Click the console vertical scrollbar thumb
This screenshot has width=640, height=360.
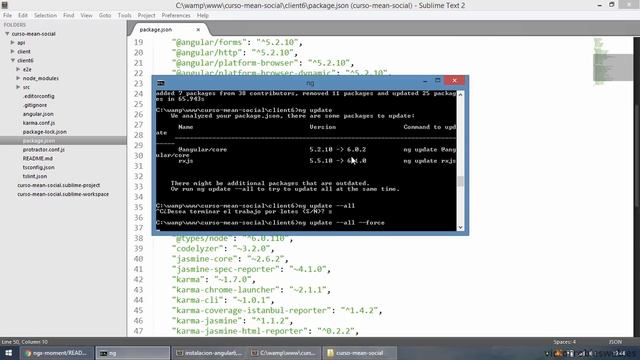[460, 181]
